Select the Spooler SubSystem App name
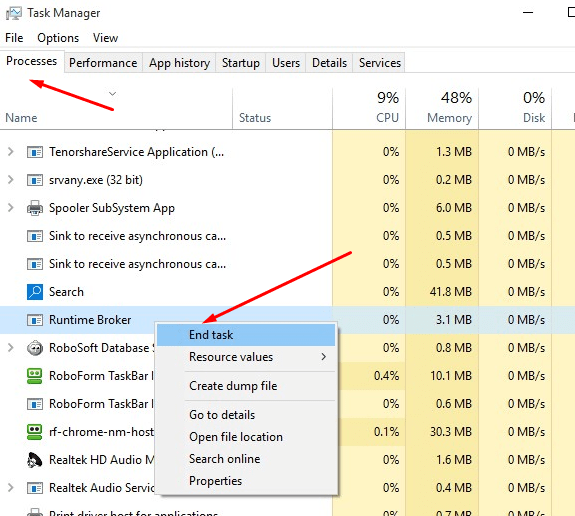 click(x=112, y=208)
